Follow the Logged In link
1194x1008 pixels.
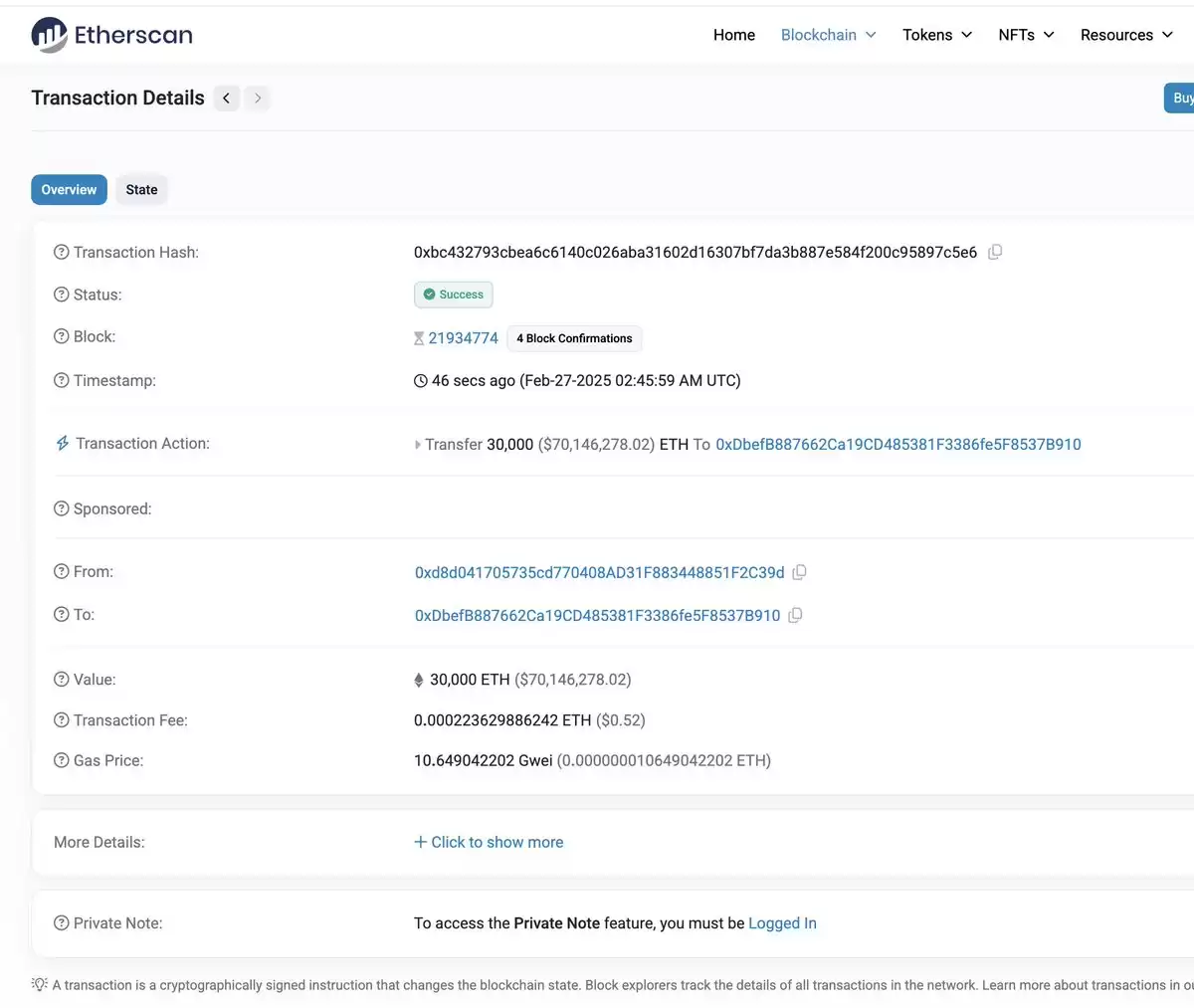tap(782, 923)
